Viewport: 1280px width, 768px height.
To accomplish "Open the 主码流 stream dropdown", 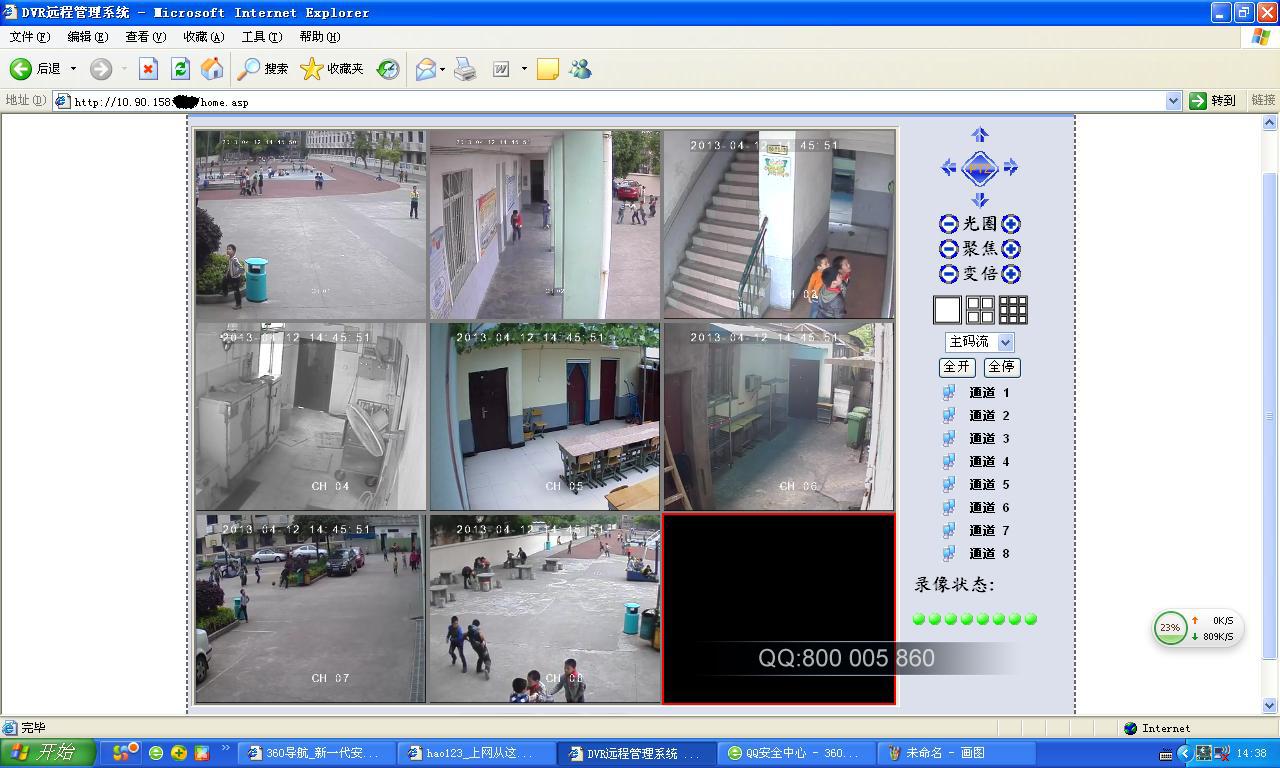I will tap(979, 342).
